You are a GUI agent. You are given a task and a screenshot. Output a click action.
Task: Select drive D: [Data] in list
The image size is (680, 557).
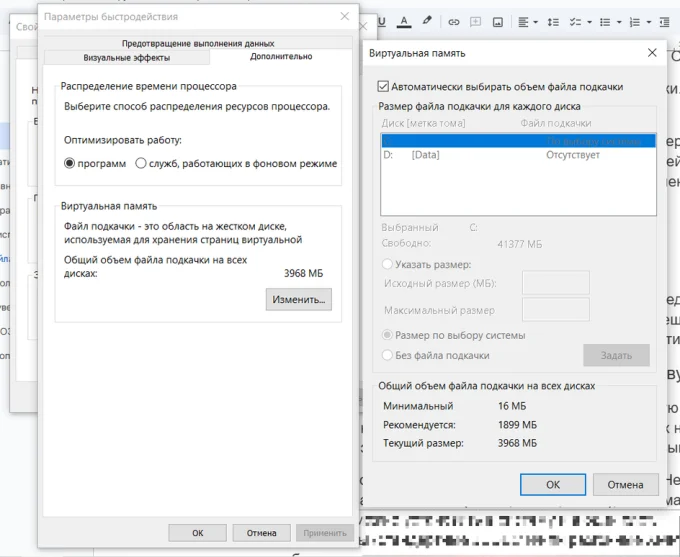coord(518,155)
